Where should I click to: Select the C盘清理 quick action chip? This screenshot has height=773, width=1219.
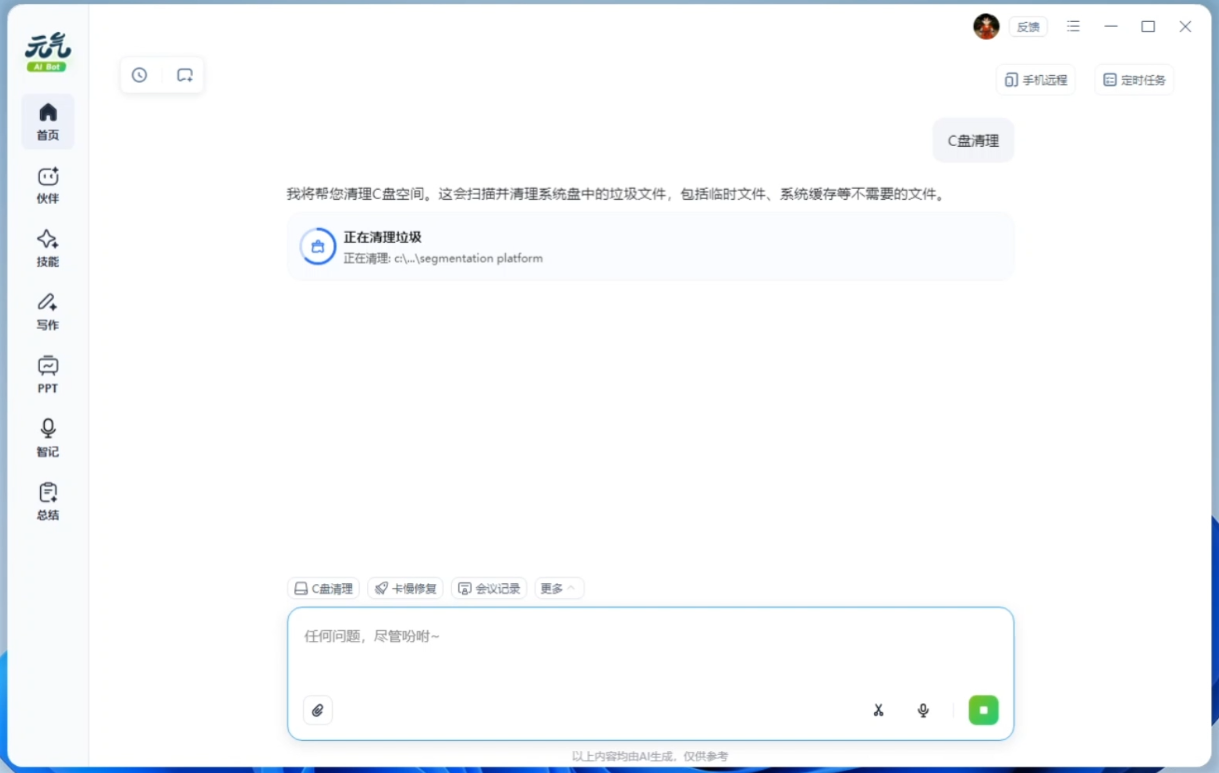323,589
